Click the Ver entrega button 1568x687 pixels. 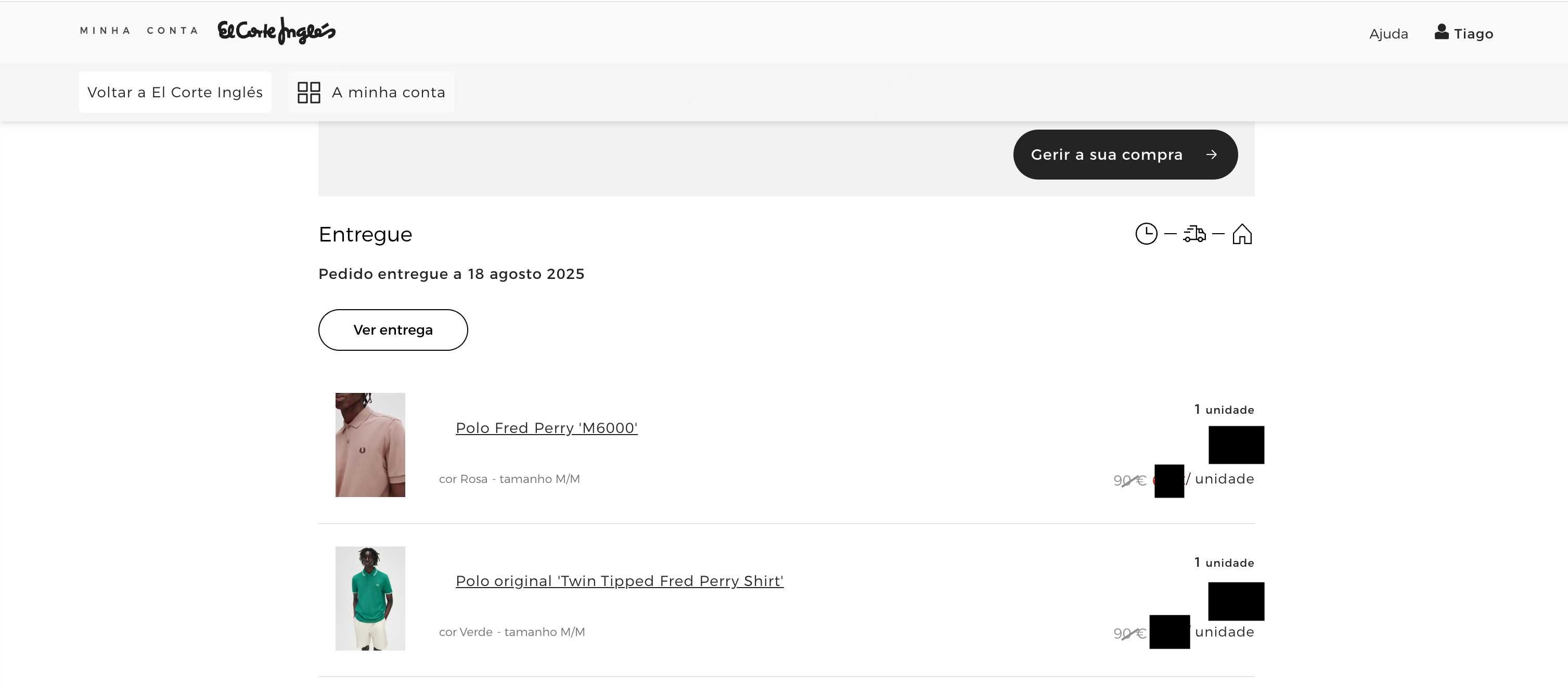click(x=393, y=330)
